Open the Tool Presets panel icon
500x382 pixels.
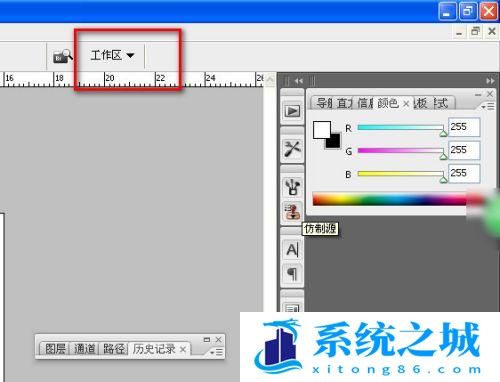coord(292,149)
